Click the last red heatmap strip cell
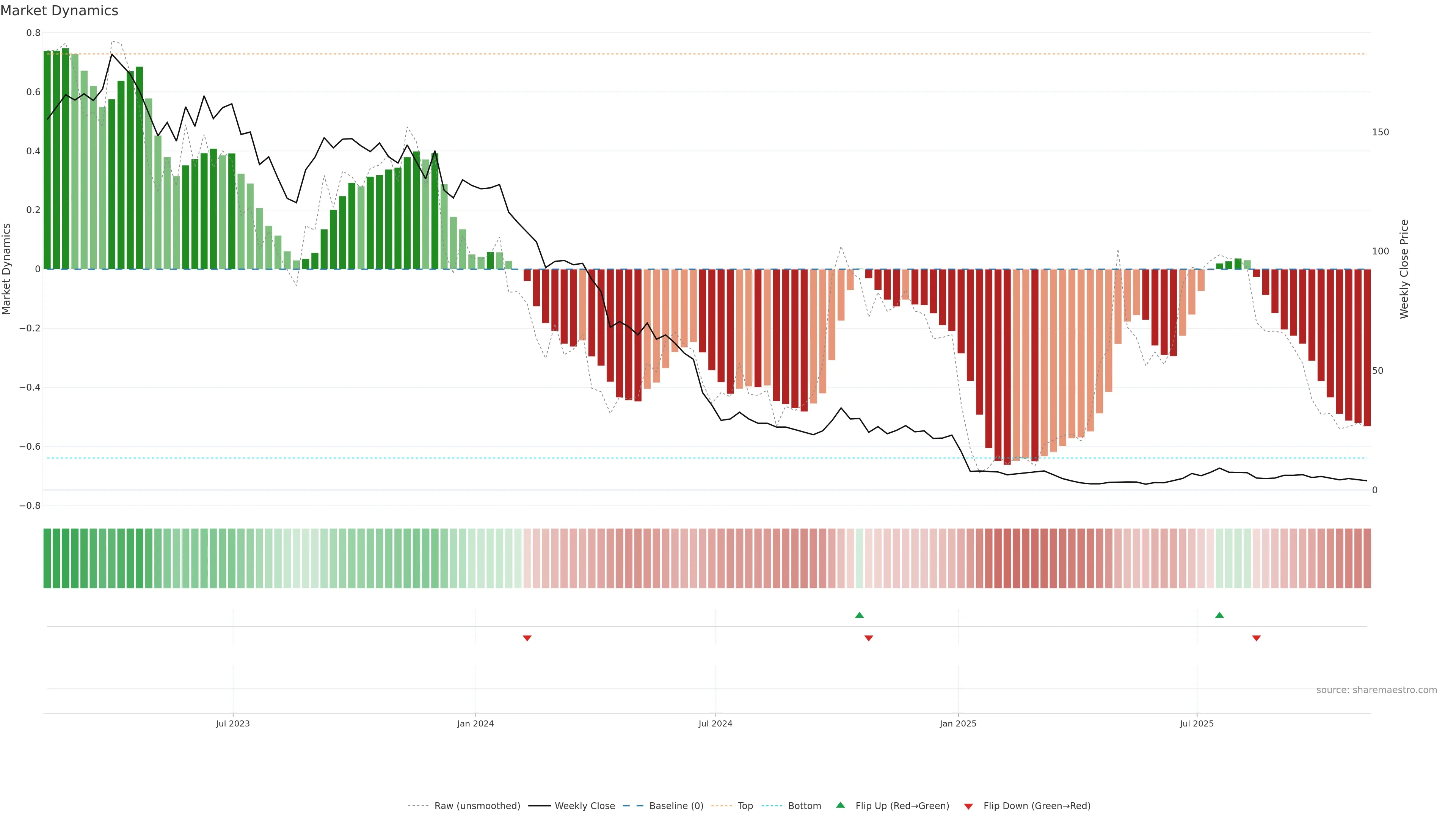The height and width of the screenshot is (819, 1456). (1367, 559)
